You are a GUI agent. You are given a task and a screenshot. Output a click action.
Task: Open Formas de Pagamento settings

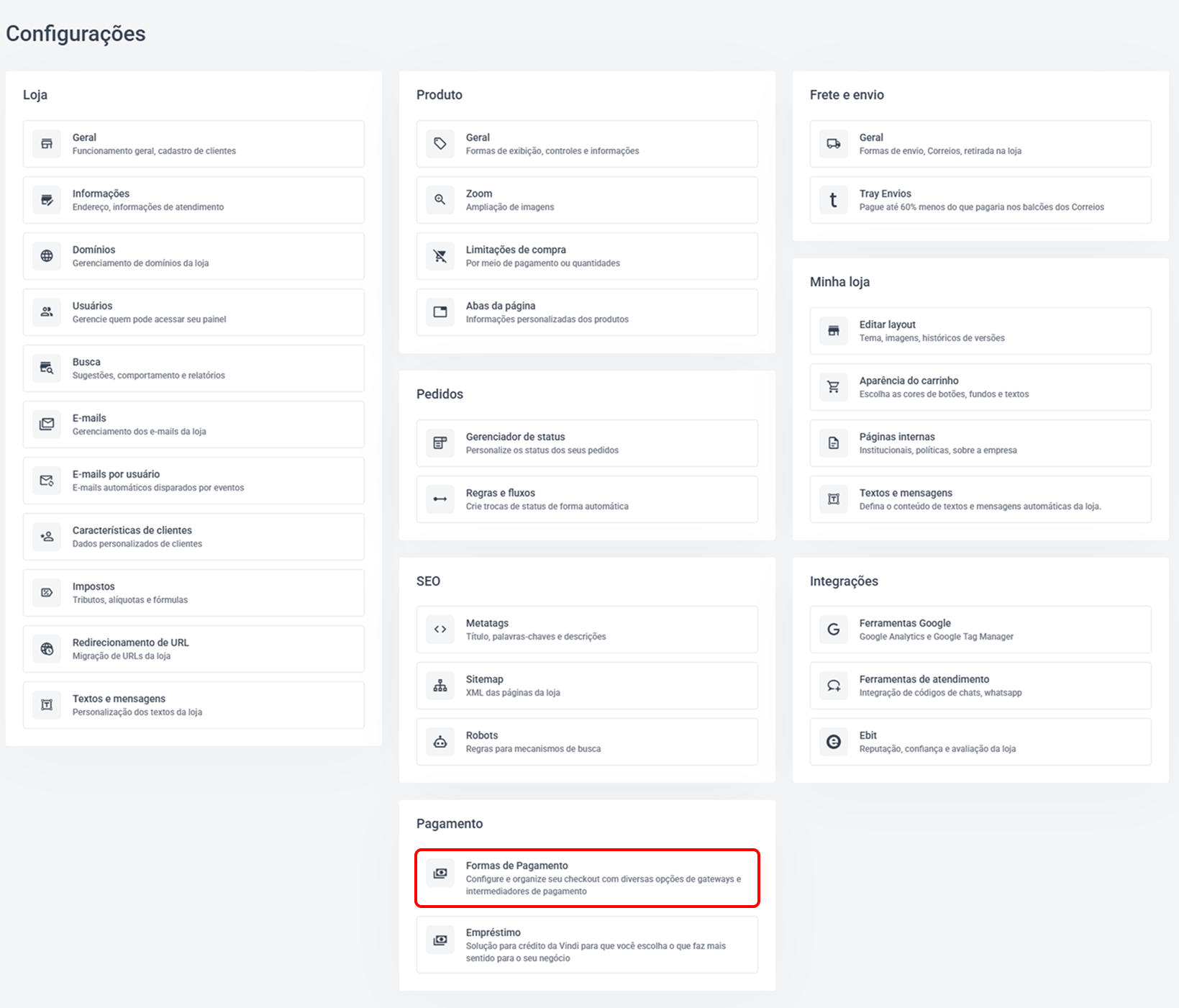click(587, 878)
